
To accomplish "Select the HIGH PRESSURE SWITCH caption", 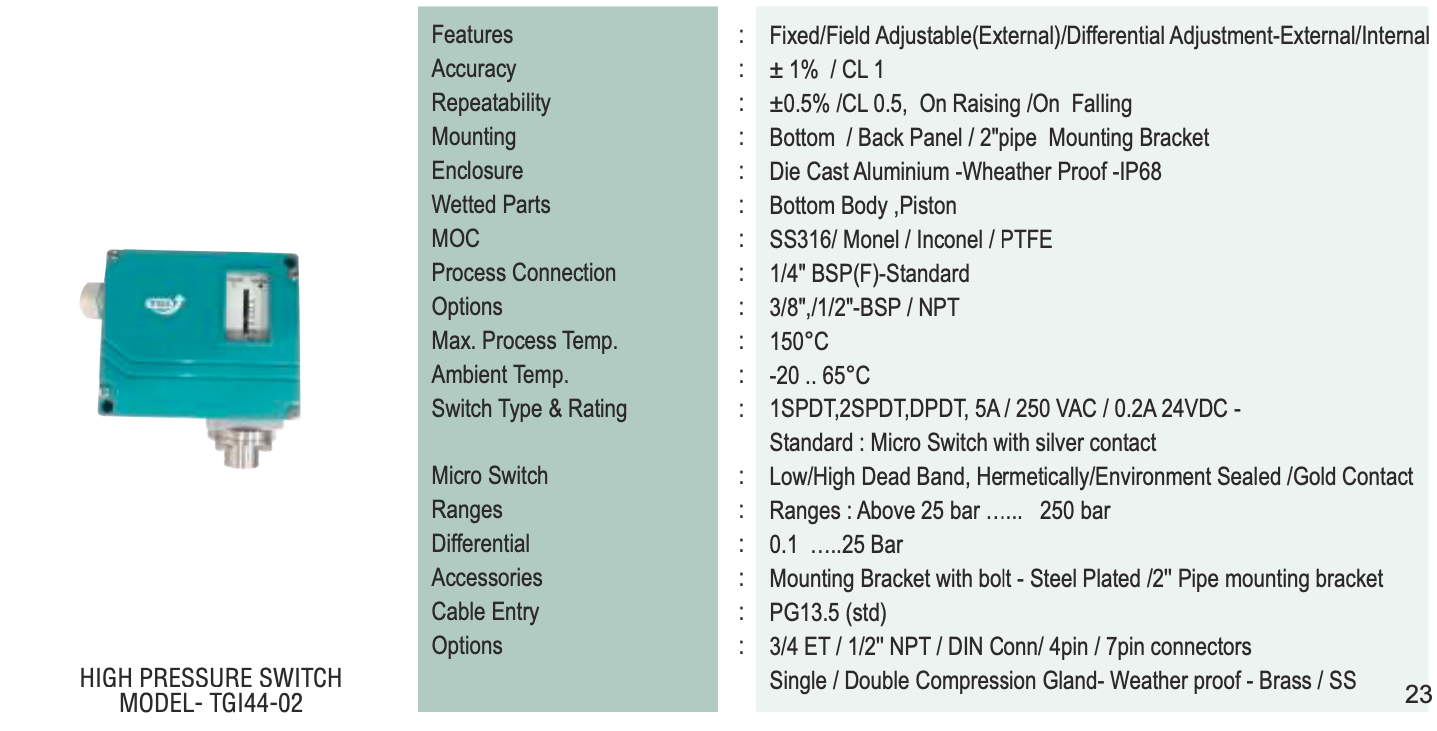I will point(211,678).
